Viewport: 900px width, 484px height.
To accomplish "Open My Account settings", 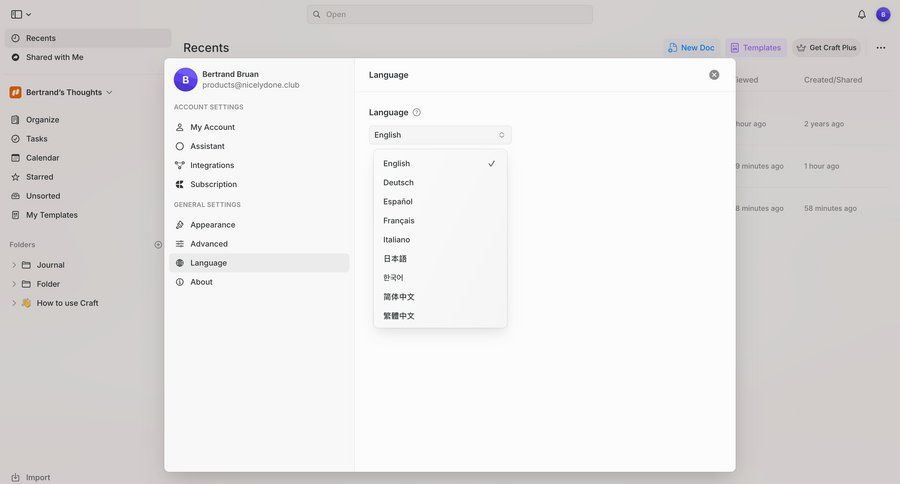I will [x=259, y=127].
